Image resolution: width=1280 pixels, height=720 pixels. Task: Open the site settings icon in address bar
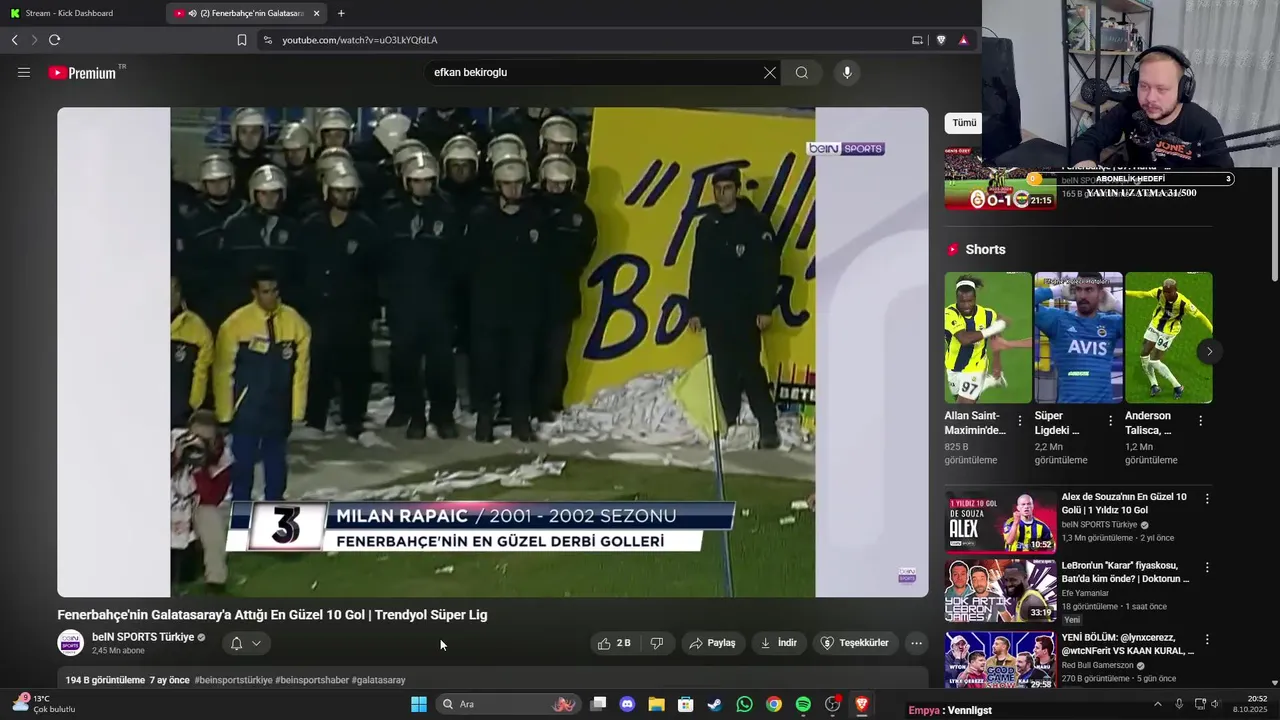[x=267, y=40]
